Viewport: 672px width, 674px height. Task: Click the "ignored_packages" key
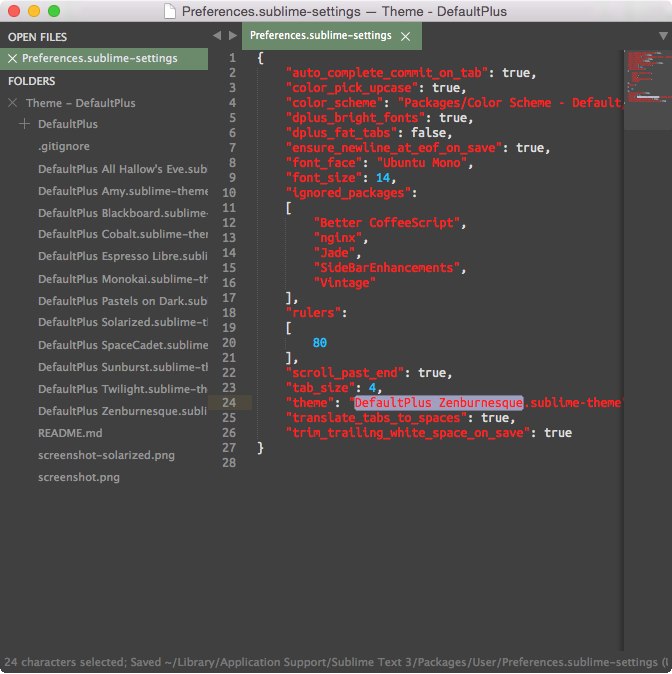pos(348,193)
